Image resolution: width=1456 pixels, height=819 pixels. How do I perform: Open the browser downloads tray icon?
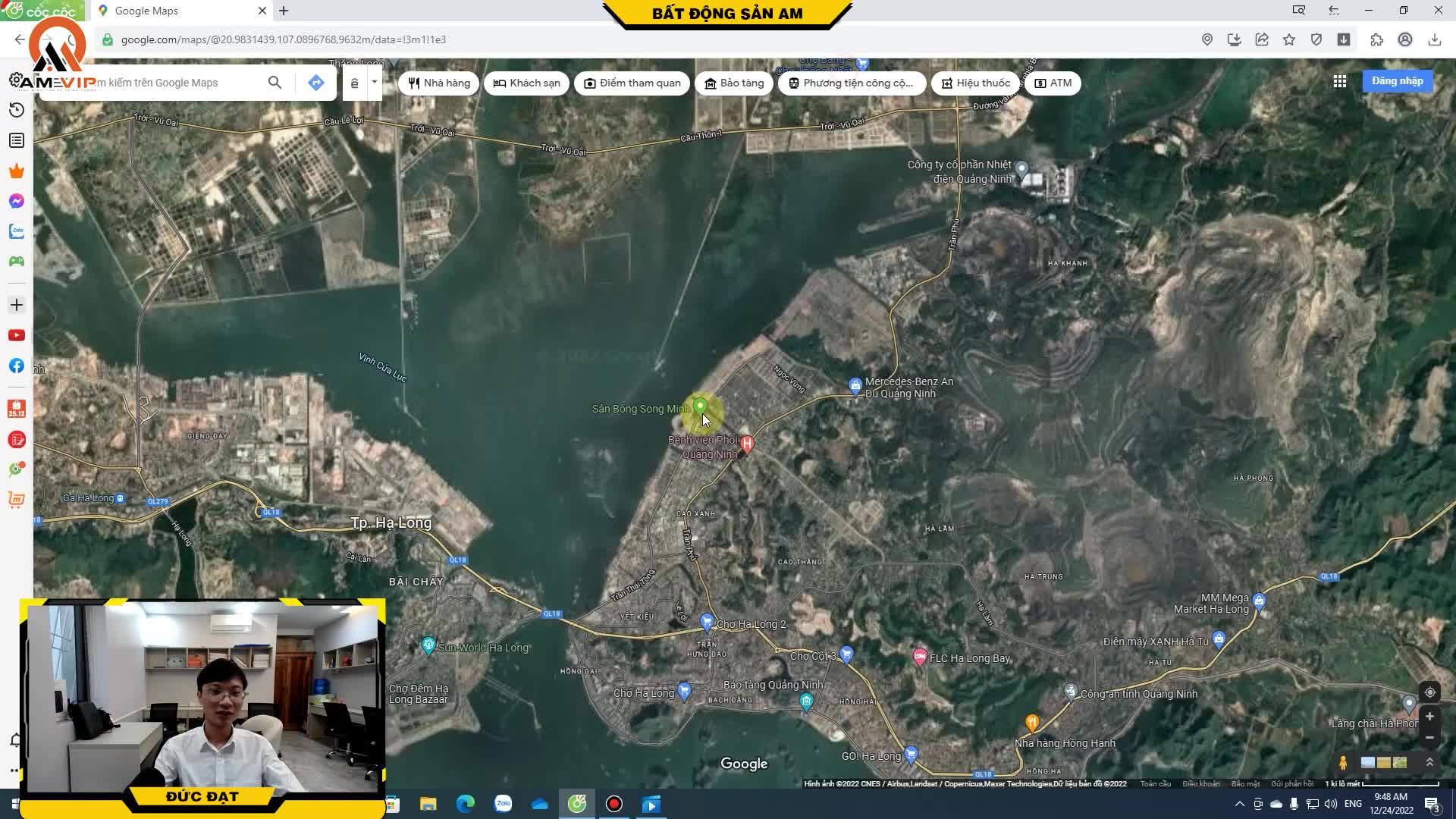pyautogui.click(x=1435, y=39)
